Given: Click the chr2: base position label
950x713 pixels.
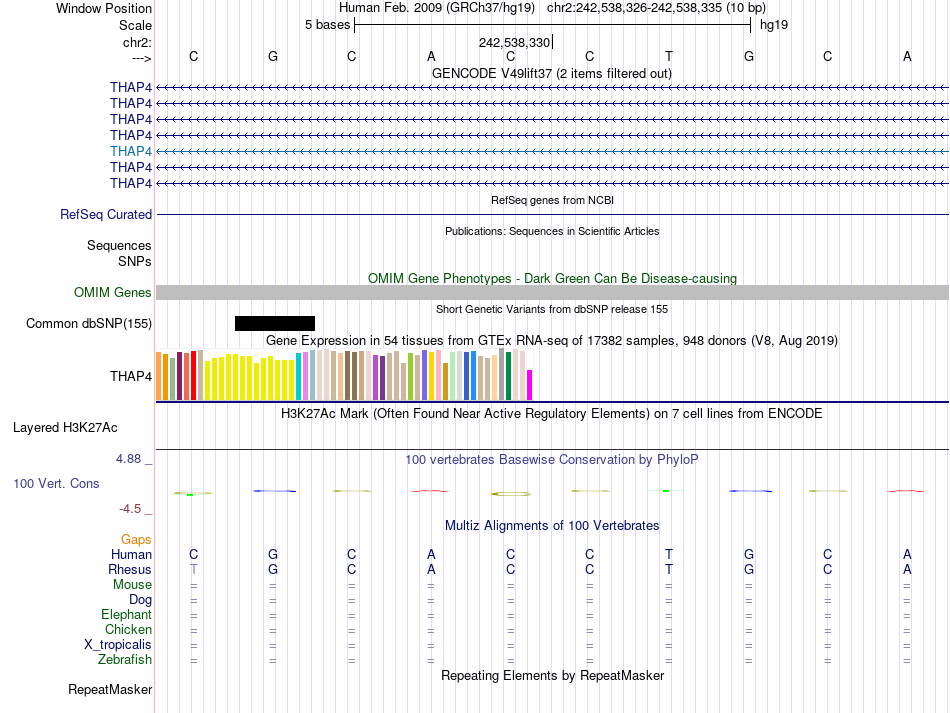Looking at the screenshot, I should coord(137,42).
